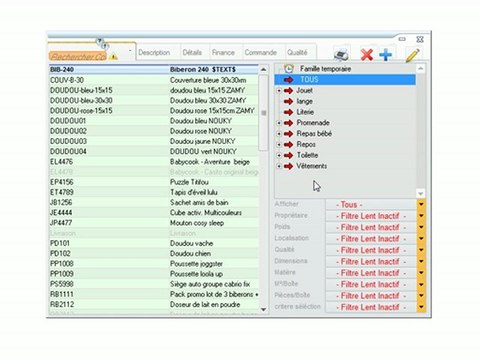Click the family tree scroll-down arrow
Screen dimensions: 480x360
pyautogui.click(x=421, y=194)
